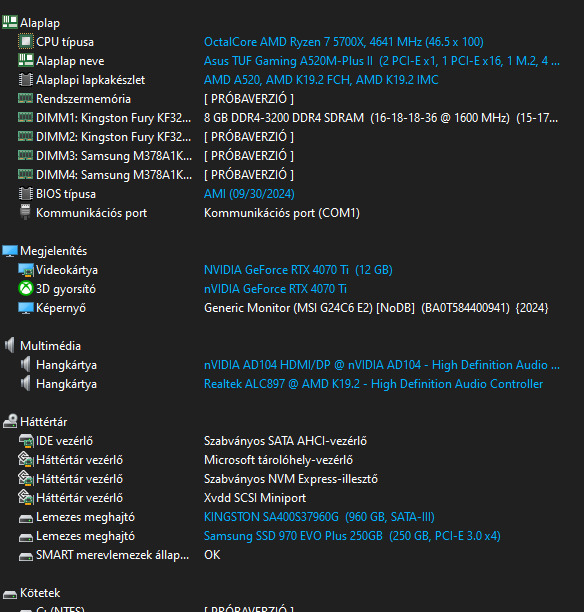The image size is (584, 612).
Task: Select the Alaplap section header
Action: [x=40, y=23]
